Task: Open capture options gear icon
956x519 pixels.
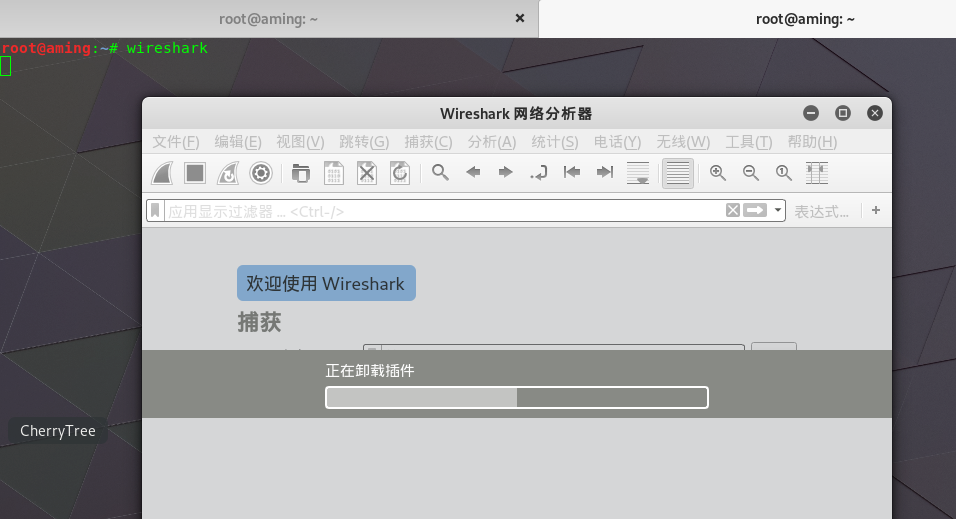Action: click(261, 173)
